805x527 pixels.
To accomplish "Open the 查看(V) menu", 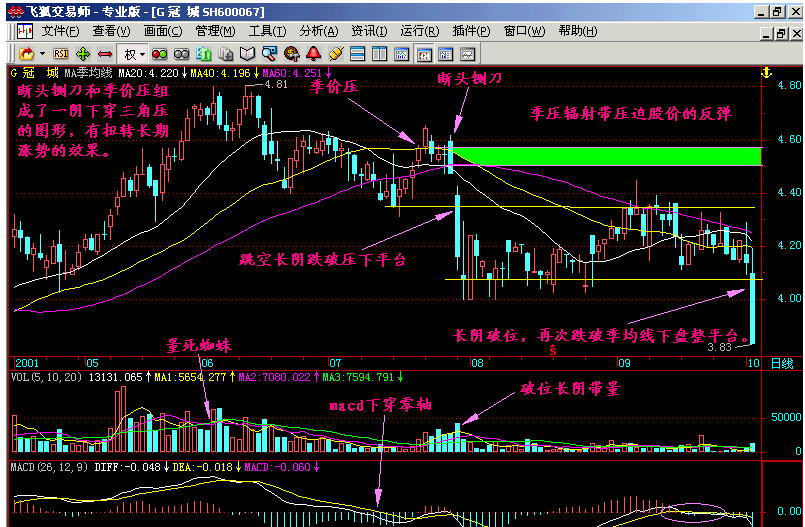I will click(x=111, y=31).
